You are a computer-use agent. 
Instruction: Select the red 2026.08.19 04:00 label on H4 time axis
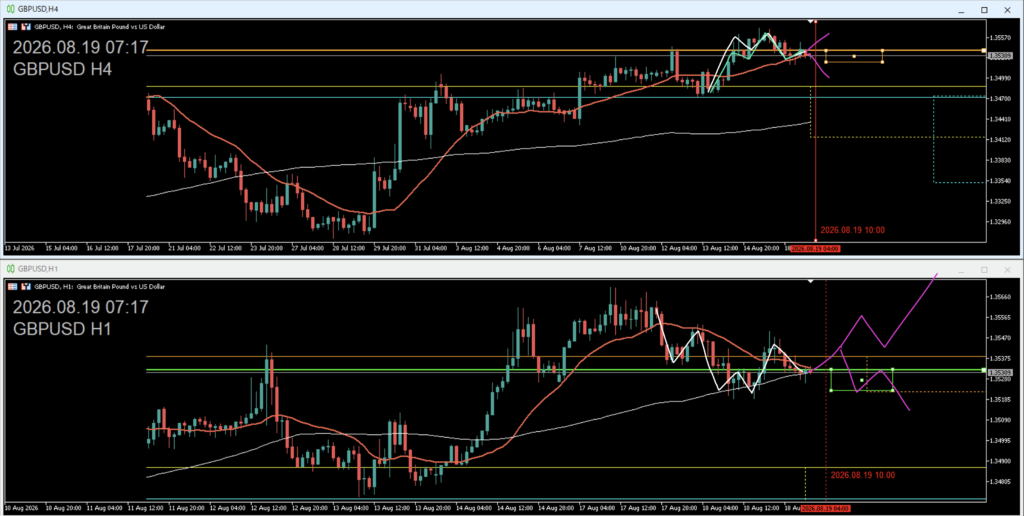pos(815,249)
